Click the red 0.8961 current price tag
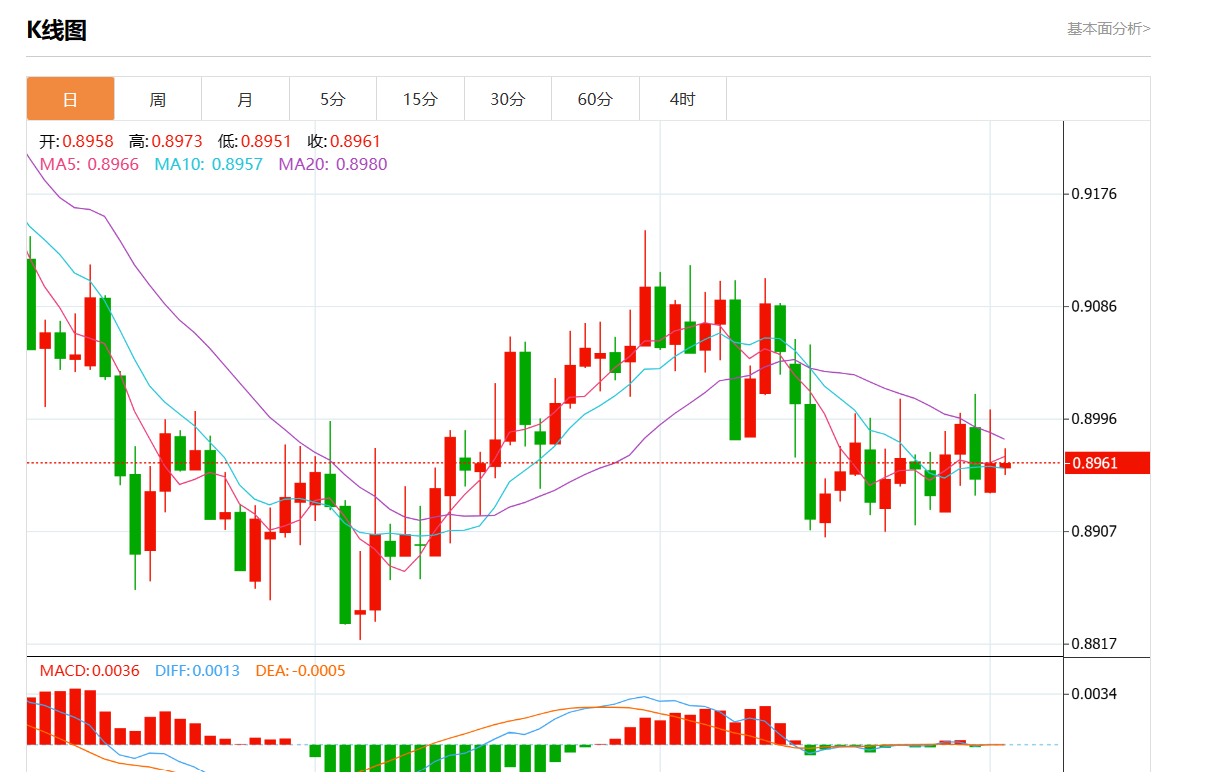 coord(1107,463)
